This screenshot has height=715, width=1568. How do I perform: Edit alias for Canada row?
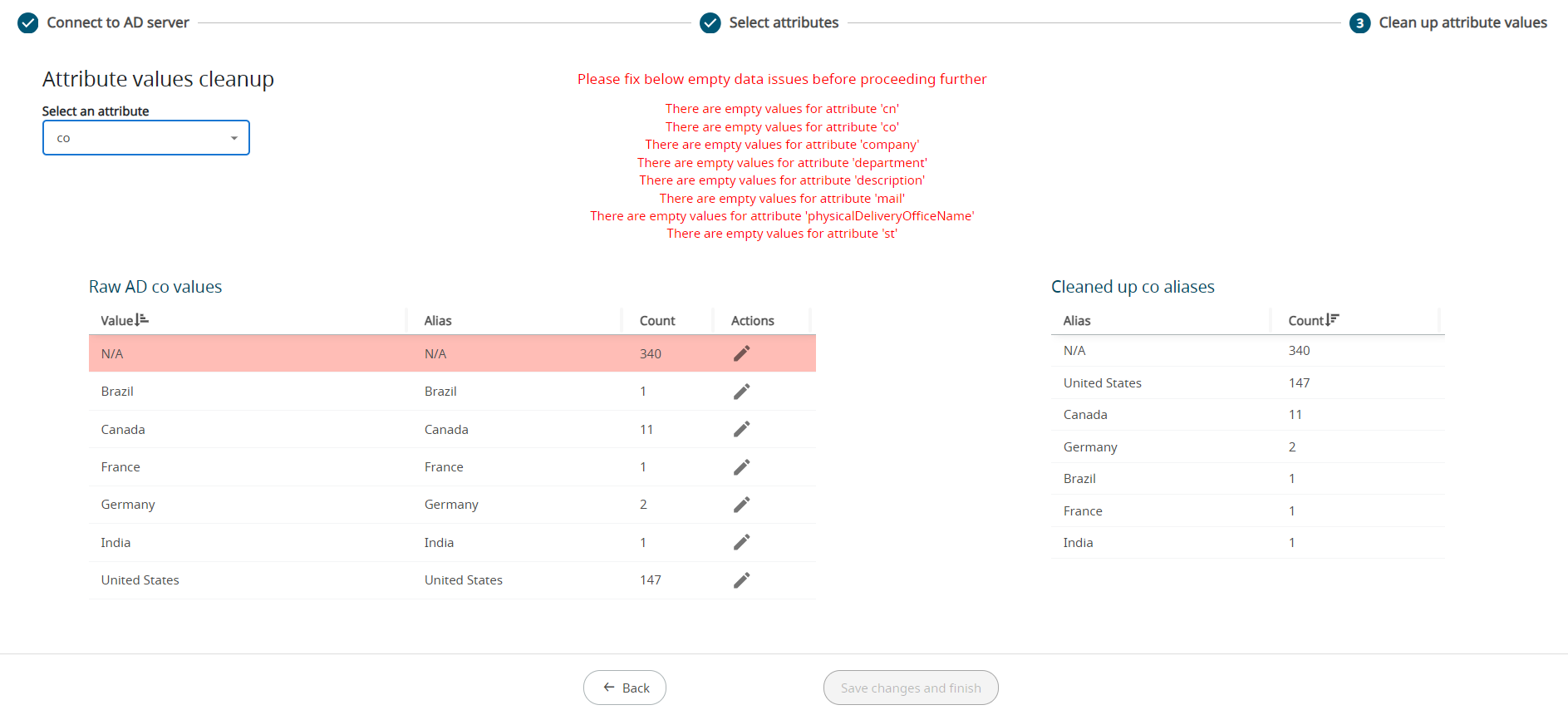click(x=741, y=429)
